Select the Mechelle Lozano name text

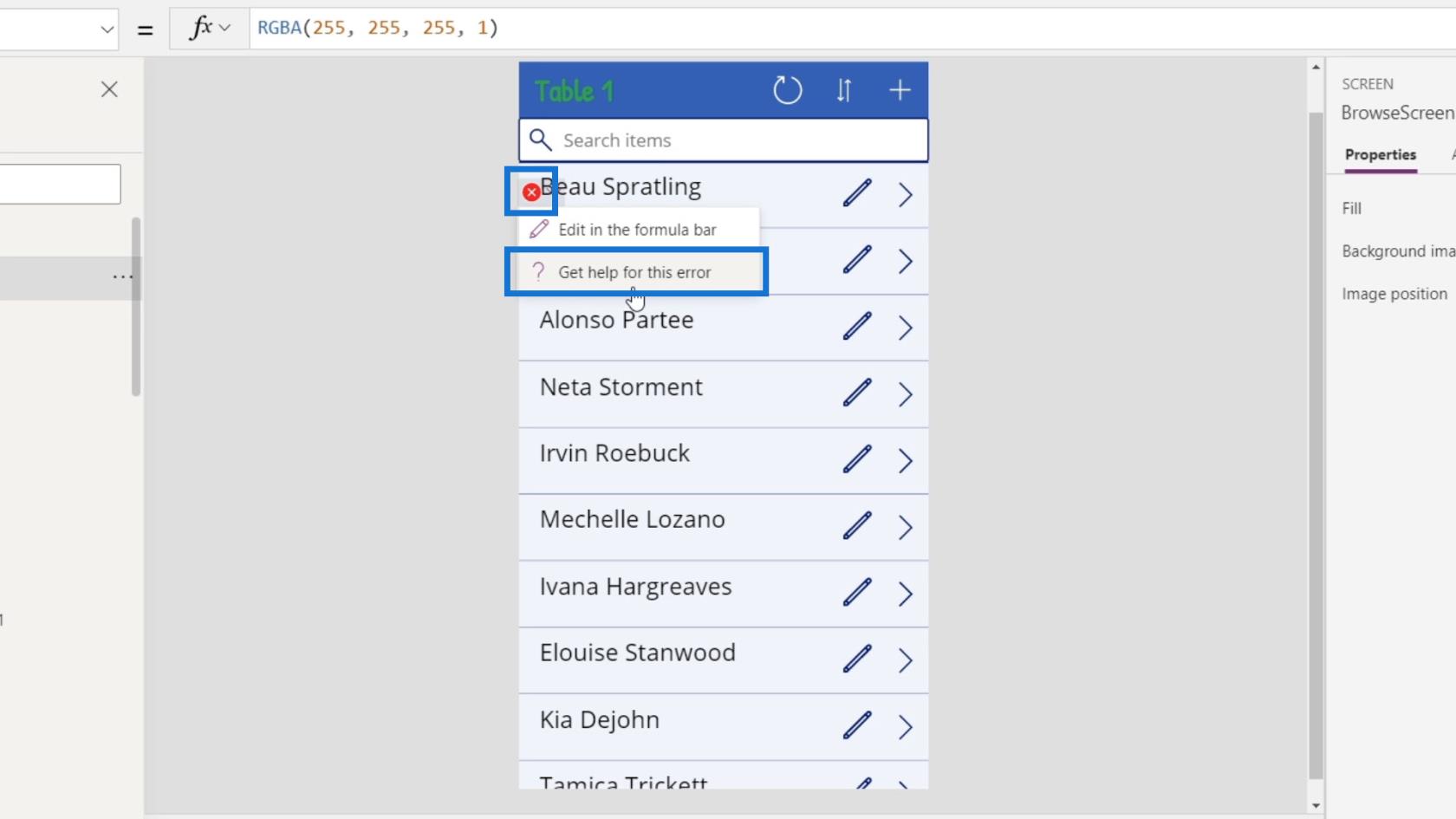click(x=633, y=519)
